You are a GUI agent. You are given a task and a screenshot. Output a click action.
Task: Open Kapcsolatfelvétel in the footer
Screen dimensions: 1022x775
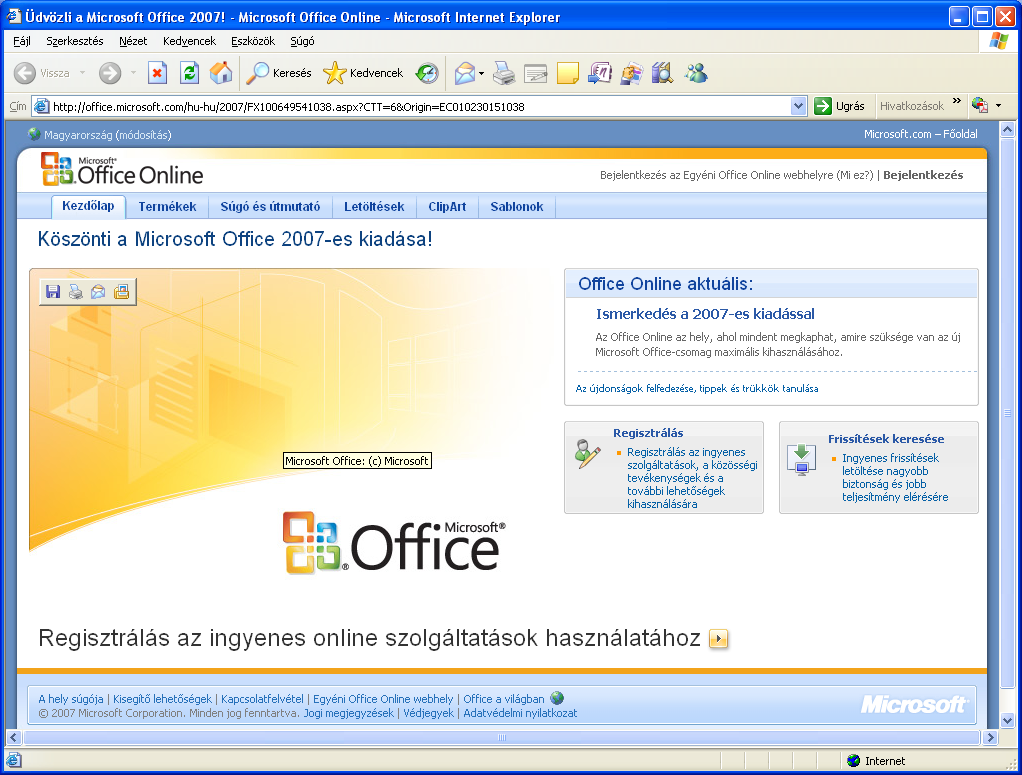click(x=262, y=699)
